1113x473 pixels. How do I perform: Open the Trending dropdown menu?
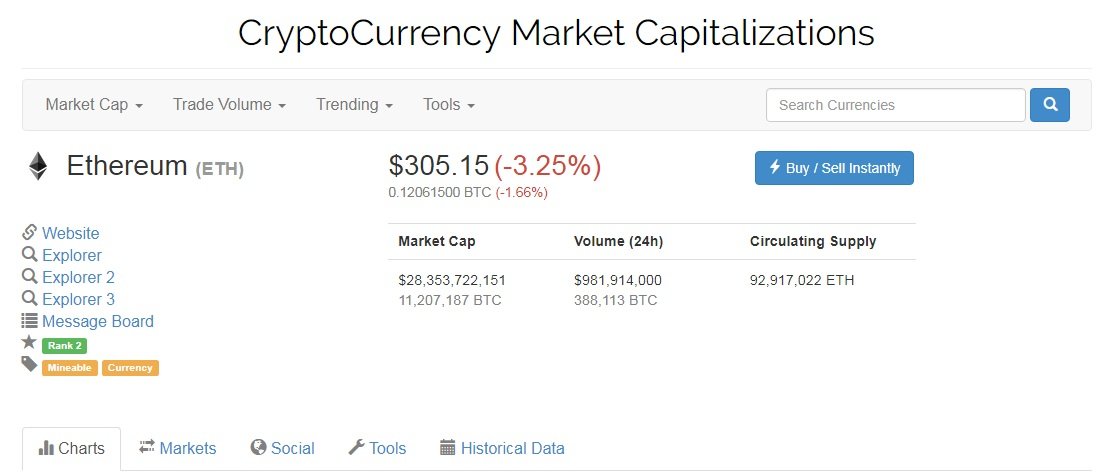354,105
